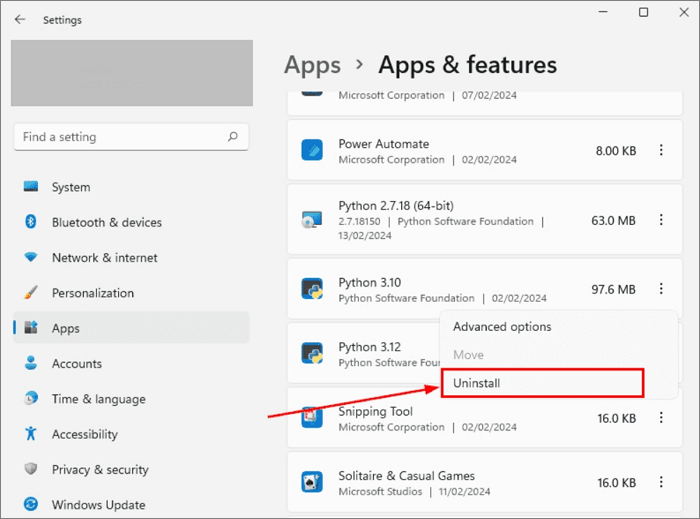
Task: Click the Find a setting search box
Action: click(x=120, y=137)
